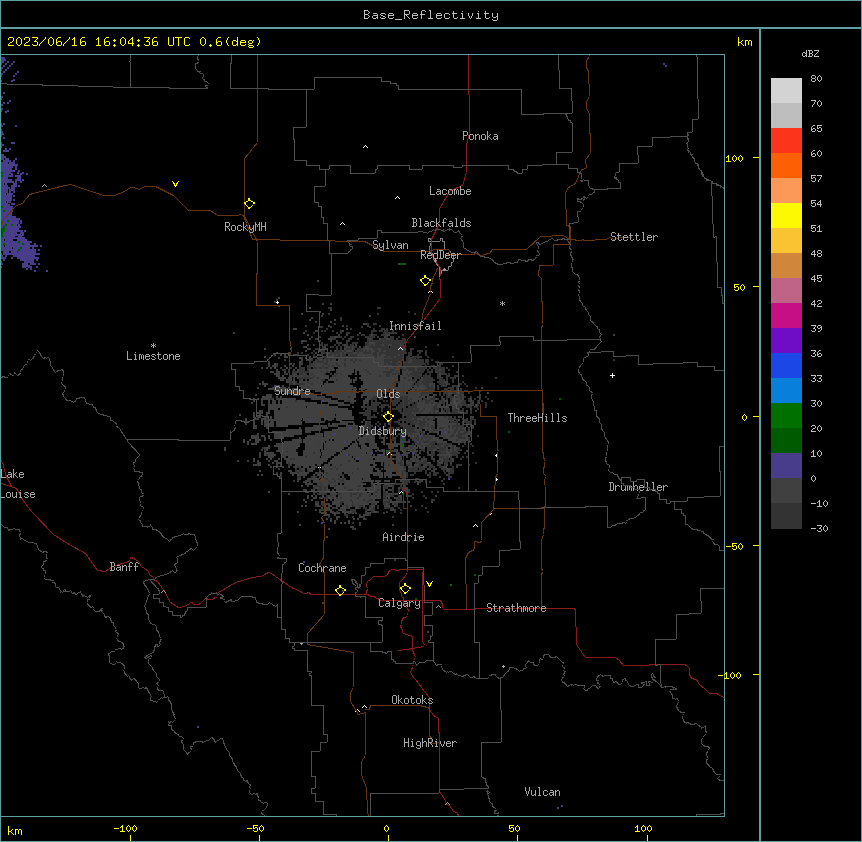Click the 2023/06/16 16:04:36 UTC timestamp
862x842 pixels.
click(x=98, y=42)
